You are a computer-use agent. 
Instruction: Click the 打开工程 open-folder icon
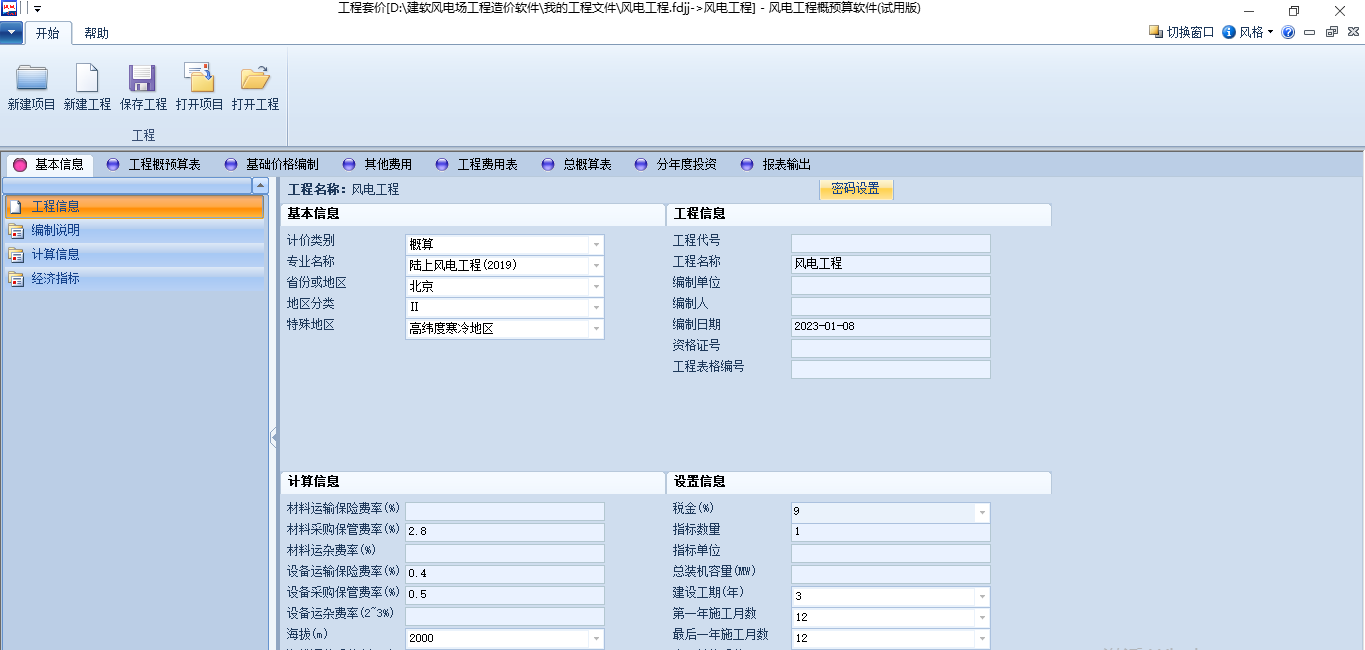click(255, 78)
